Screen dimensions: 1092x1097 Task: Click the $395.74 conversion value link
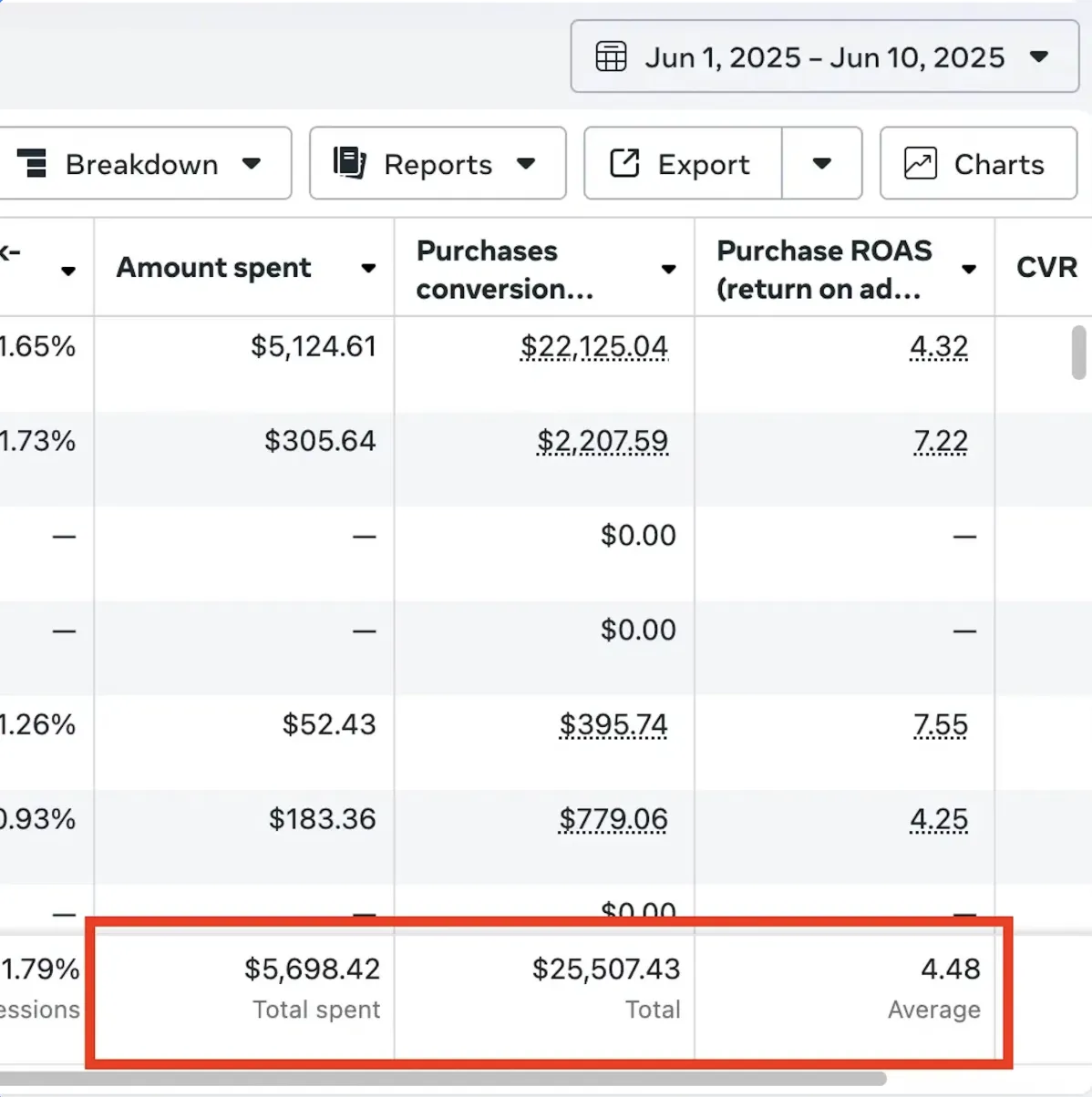613,725
